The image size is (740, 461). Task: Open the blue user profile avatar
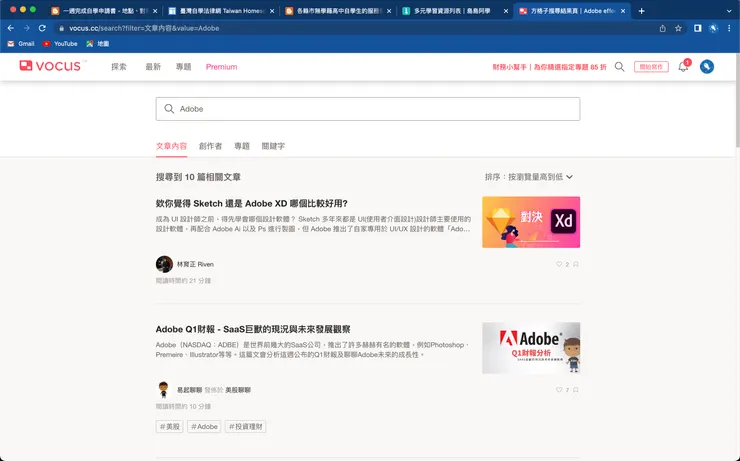coord(706,67)
